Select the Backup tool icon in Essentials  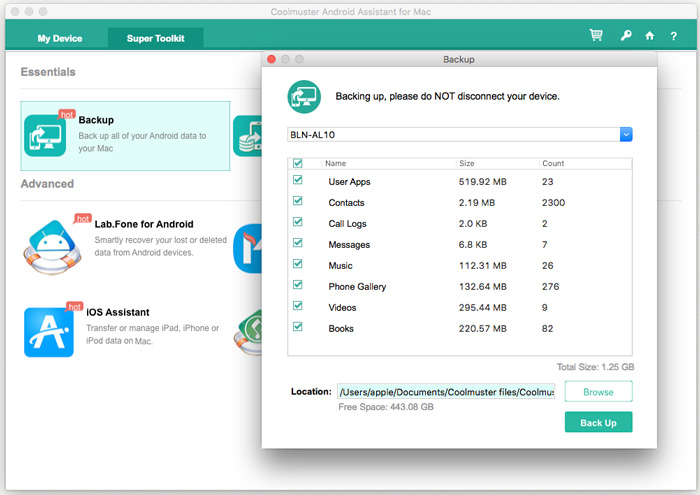point(45,135)
